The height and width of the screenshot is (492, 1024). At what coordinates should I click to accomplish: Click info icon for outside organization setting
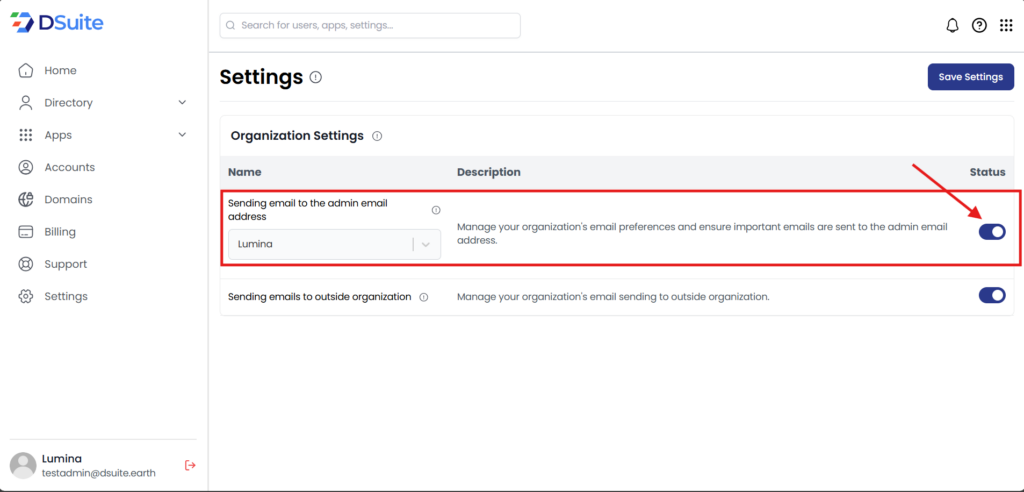424,297
